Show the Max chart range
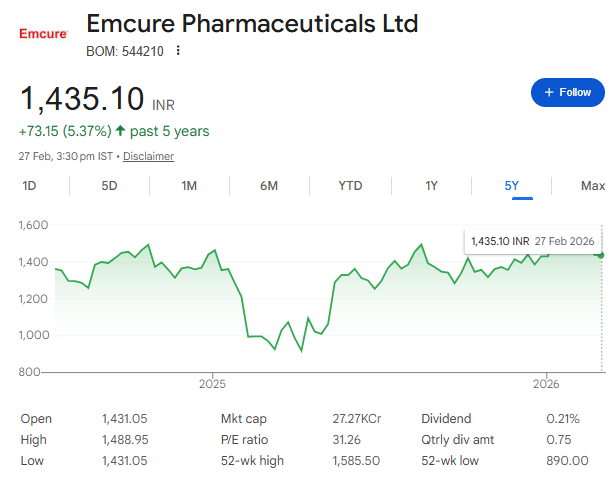The height and width of the screenshot is (483, 615). pos(593,185)
